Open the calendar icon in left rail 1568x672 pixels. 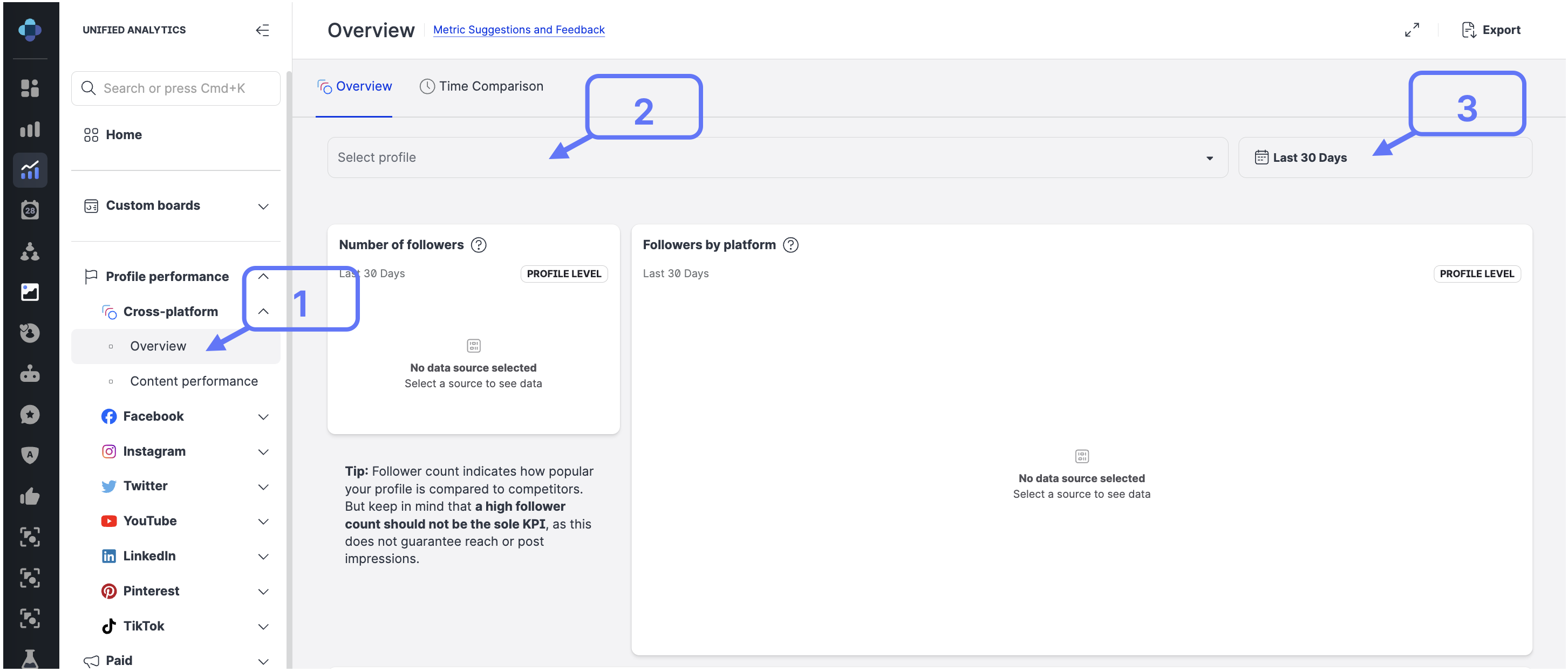tap(29, 210)
